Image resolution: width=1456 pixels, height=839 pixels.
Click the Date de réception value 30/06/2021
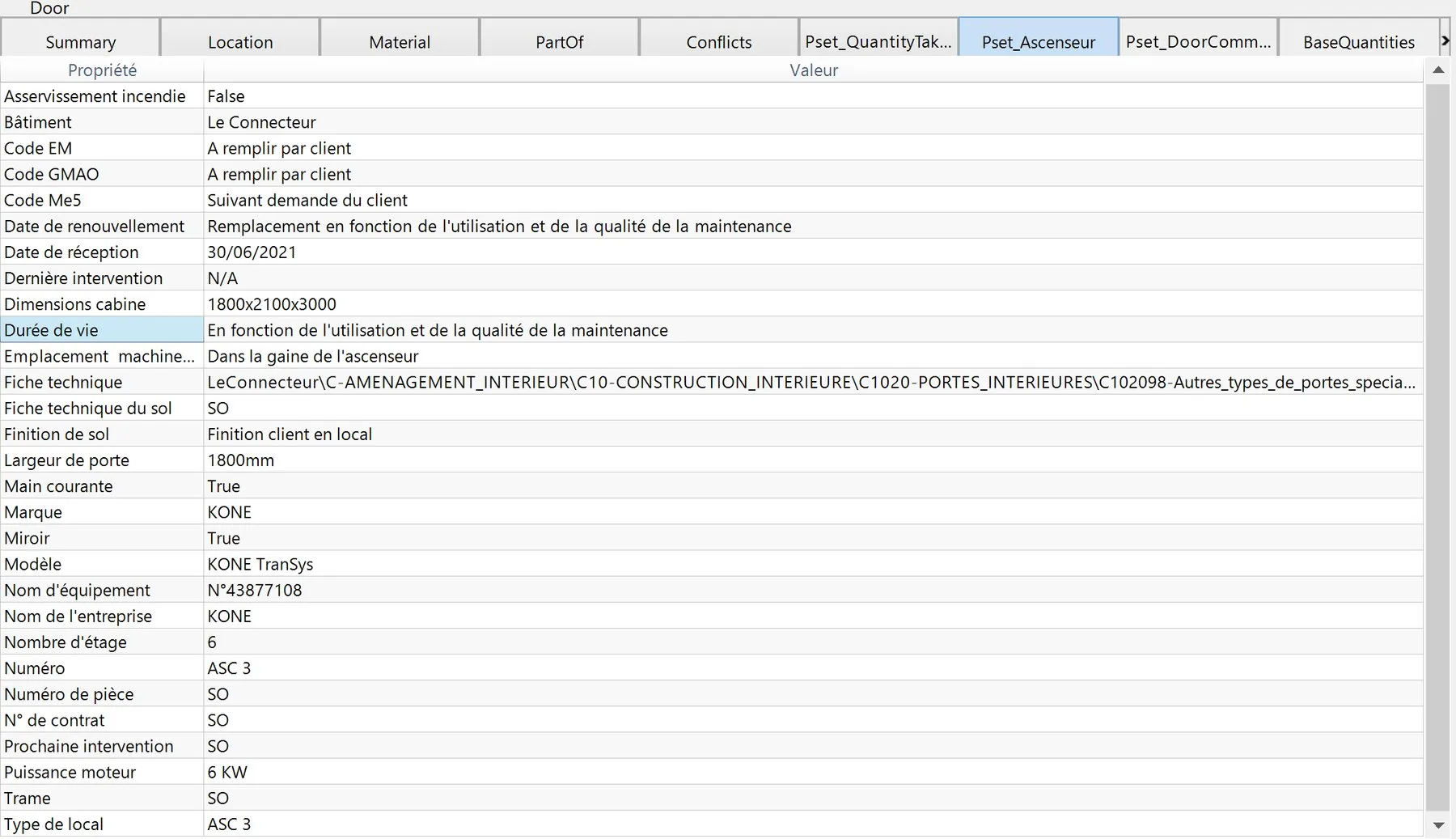pyautogui.click(x=252, y=252)
